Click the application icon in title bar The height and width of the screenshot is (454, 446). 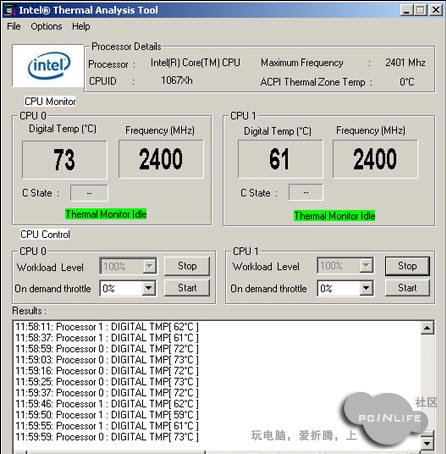coord(9,11)
